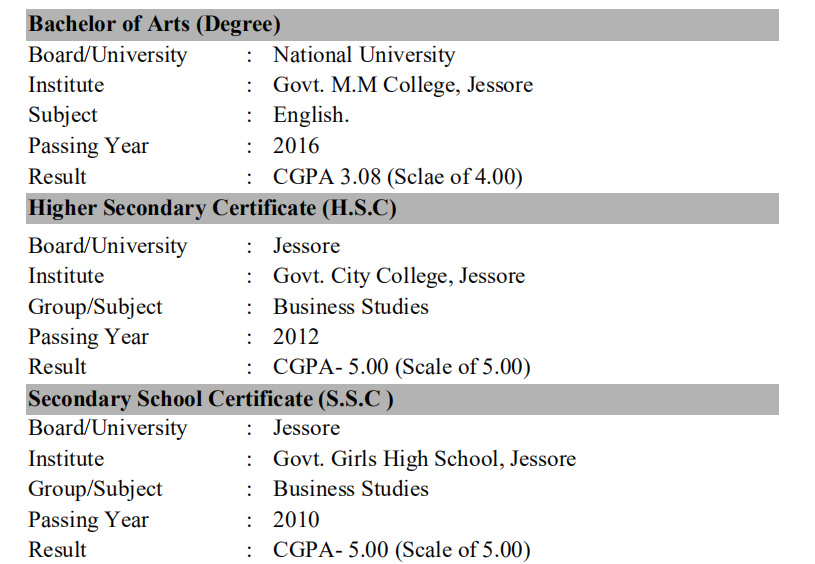
Task: Click the subject value 'English.'
Action: pos(311,115)
